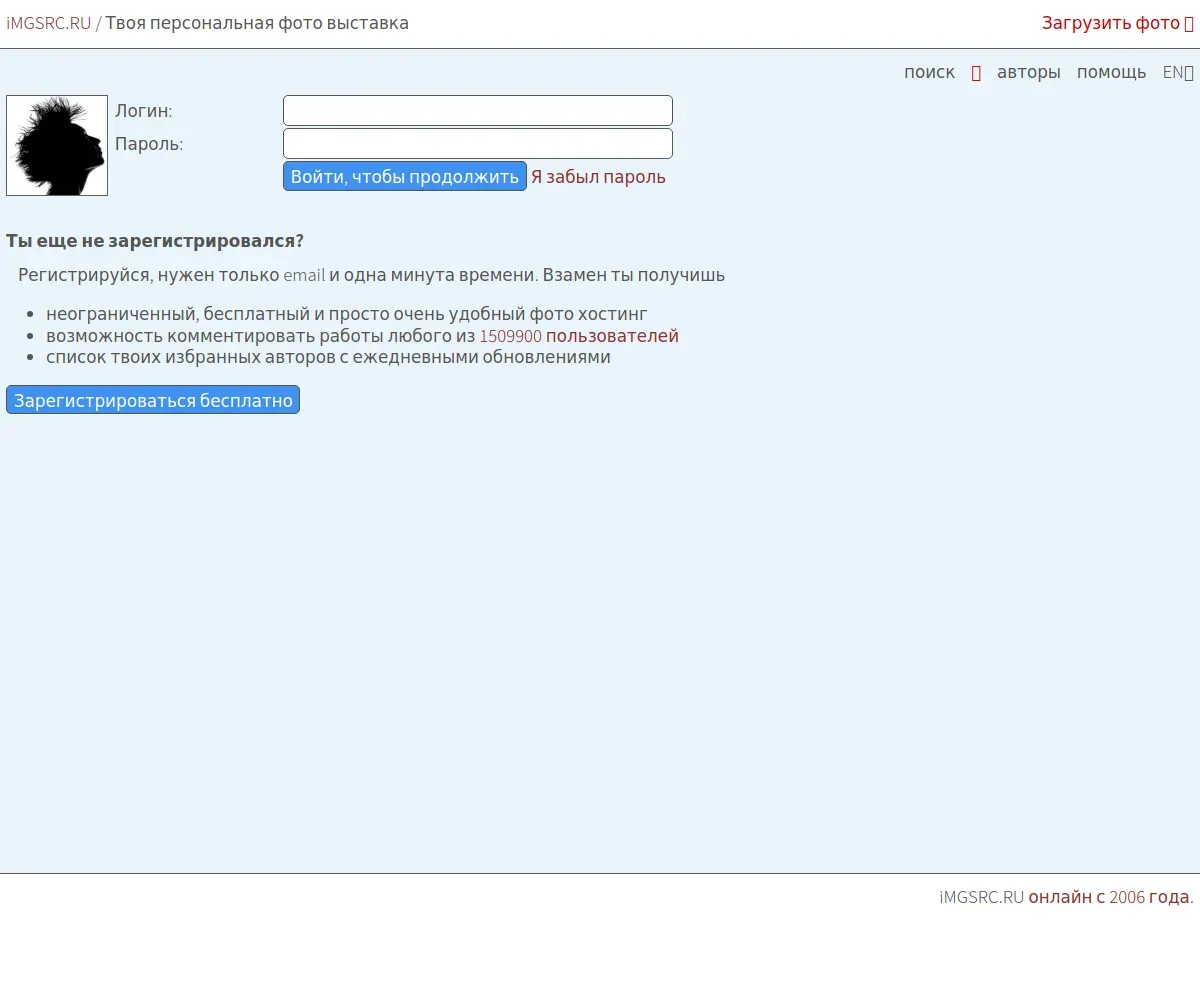The width and height of the screenshot is (1200, 1000).
Task: Click "Загрузить фото" upload link
Action: 1118,23
